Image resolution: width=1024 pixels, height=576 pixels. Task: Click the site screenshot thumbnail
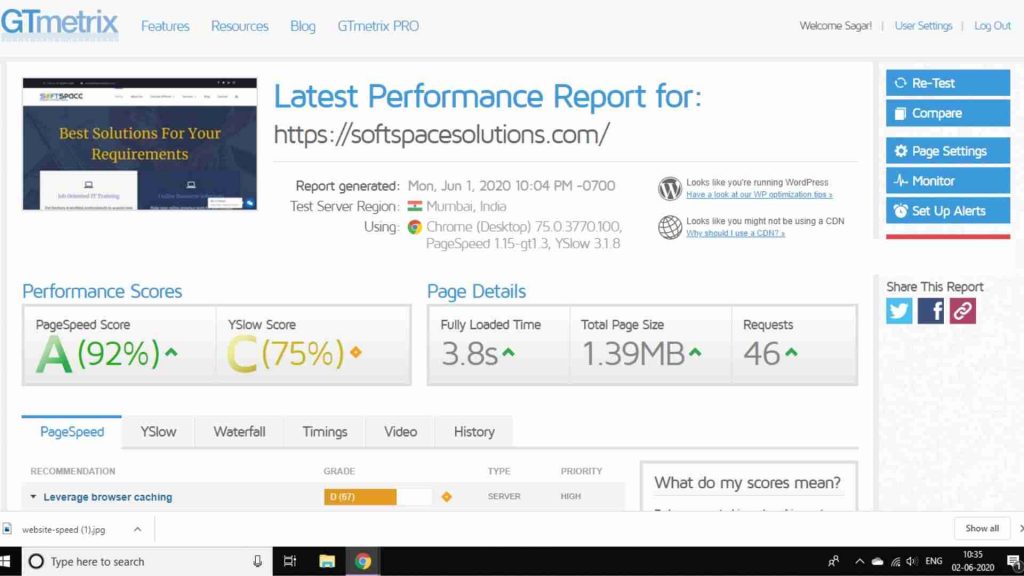point(140,144)
